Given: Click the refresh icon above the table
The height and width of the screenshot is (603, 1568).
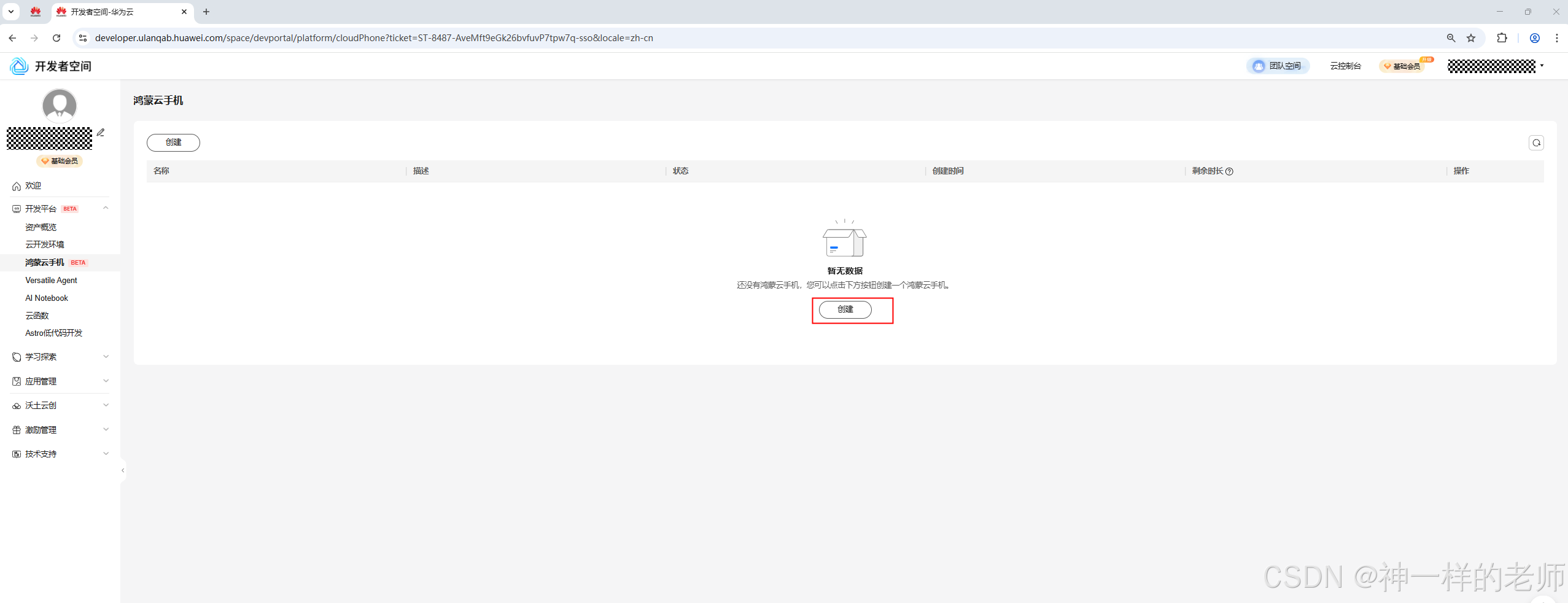Looking at the screenshot, I should (1536, 142).
